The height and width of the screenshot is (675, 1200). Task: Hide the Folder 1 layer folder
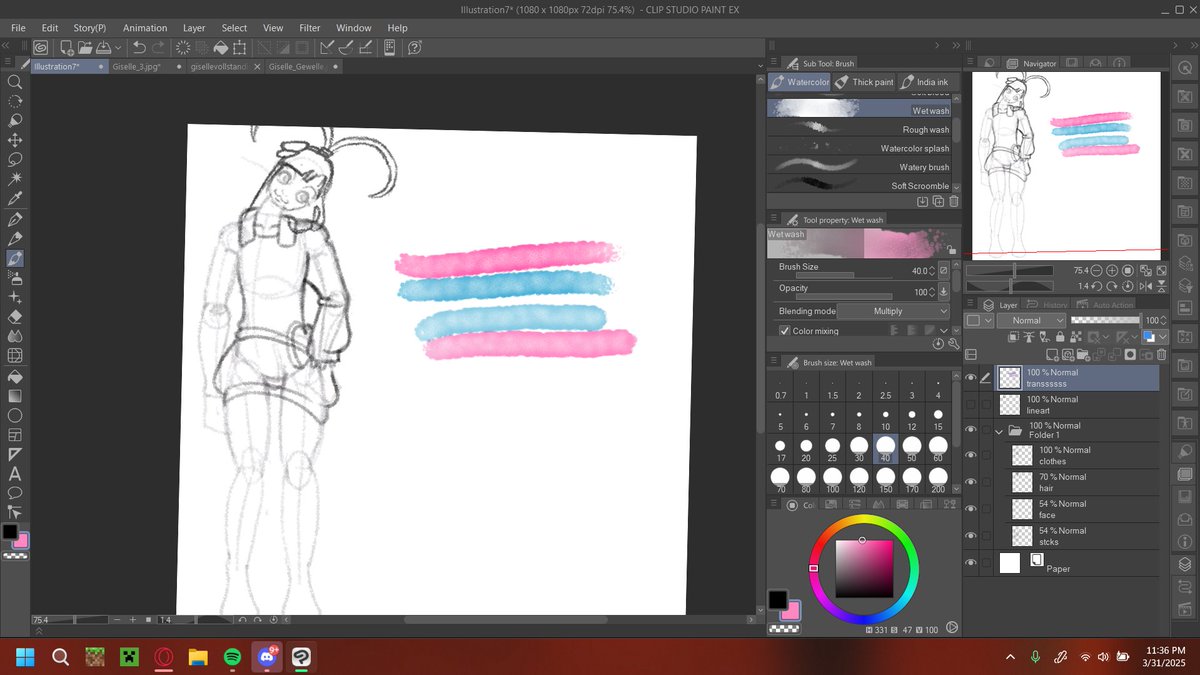[970, 430]
